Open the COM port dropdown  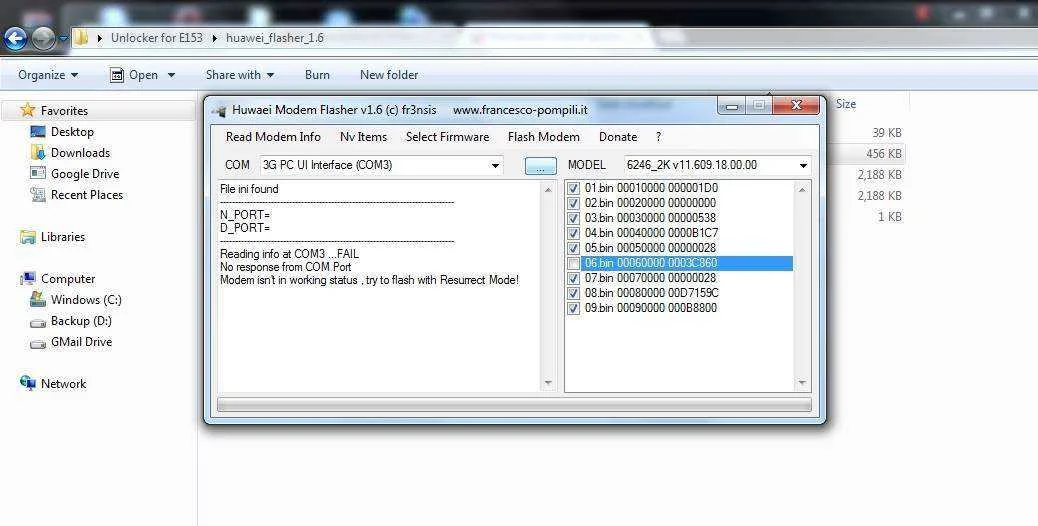coord(495,165)
